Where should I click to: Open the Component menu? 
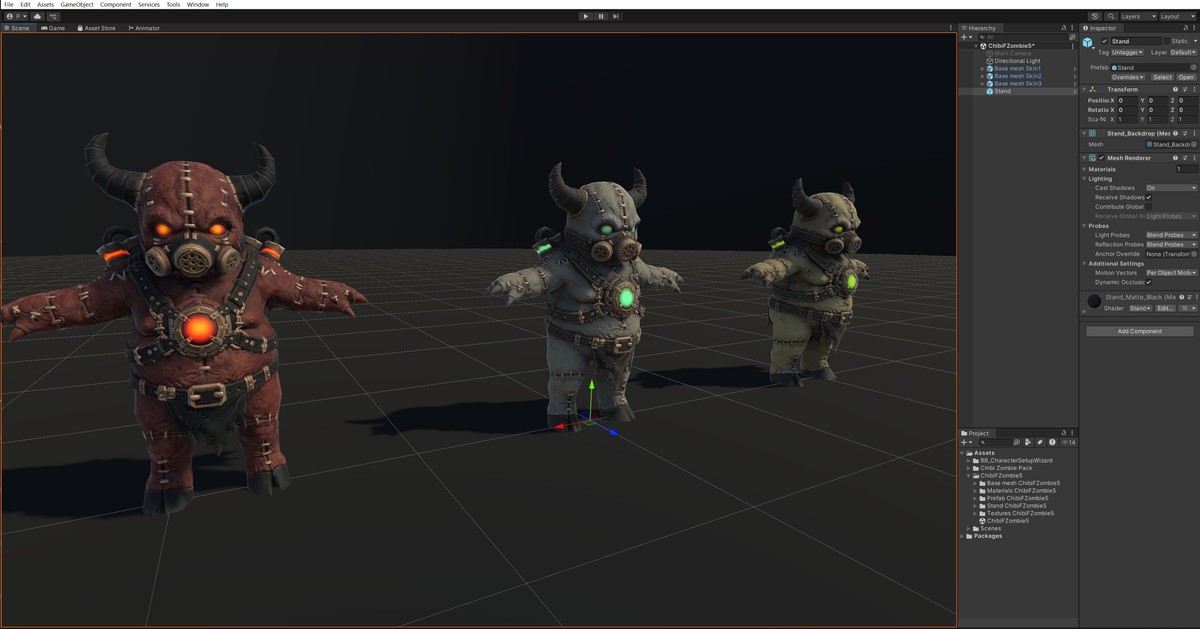point(116,4)
